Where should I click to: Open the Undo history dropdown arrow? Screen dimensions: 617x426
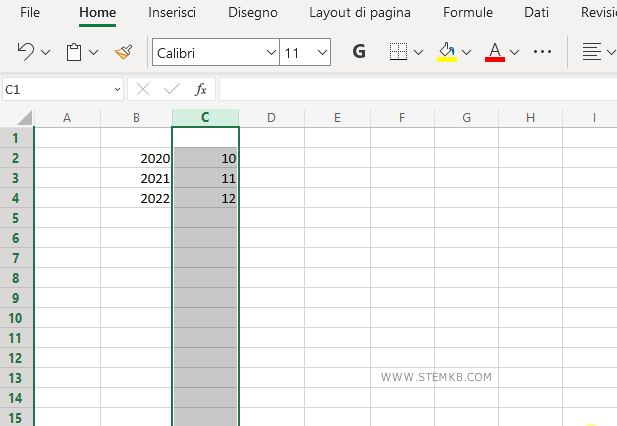46,52
